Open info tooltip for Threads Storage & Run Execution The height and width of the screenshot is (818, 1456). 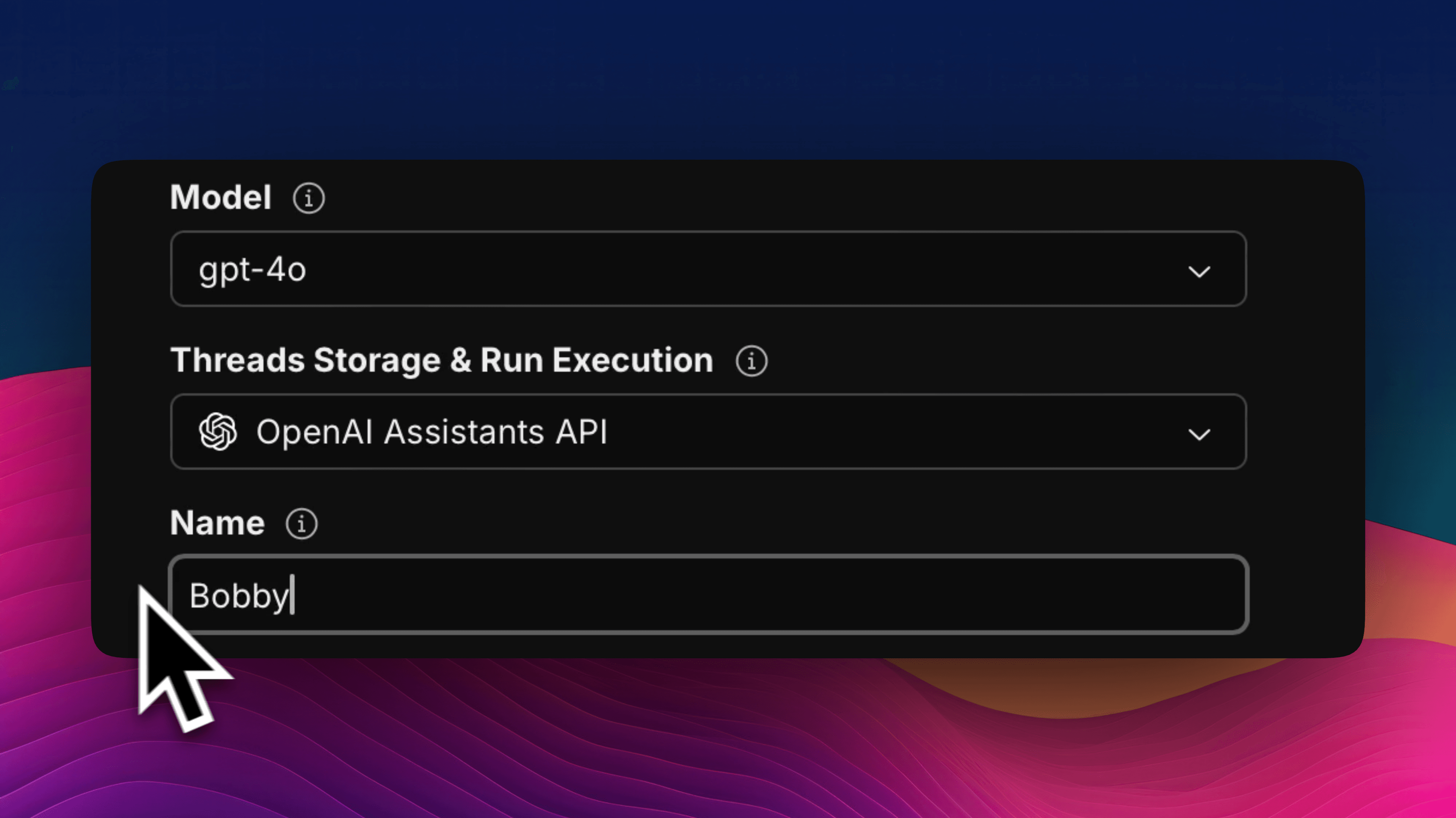[x=751, y=361]
